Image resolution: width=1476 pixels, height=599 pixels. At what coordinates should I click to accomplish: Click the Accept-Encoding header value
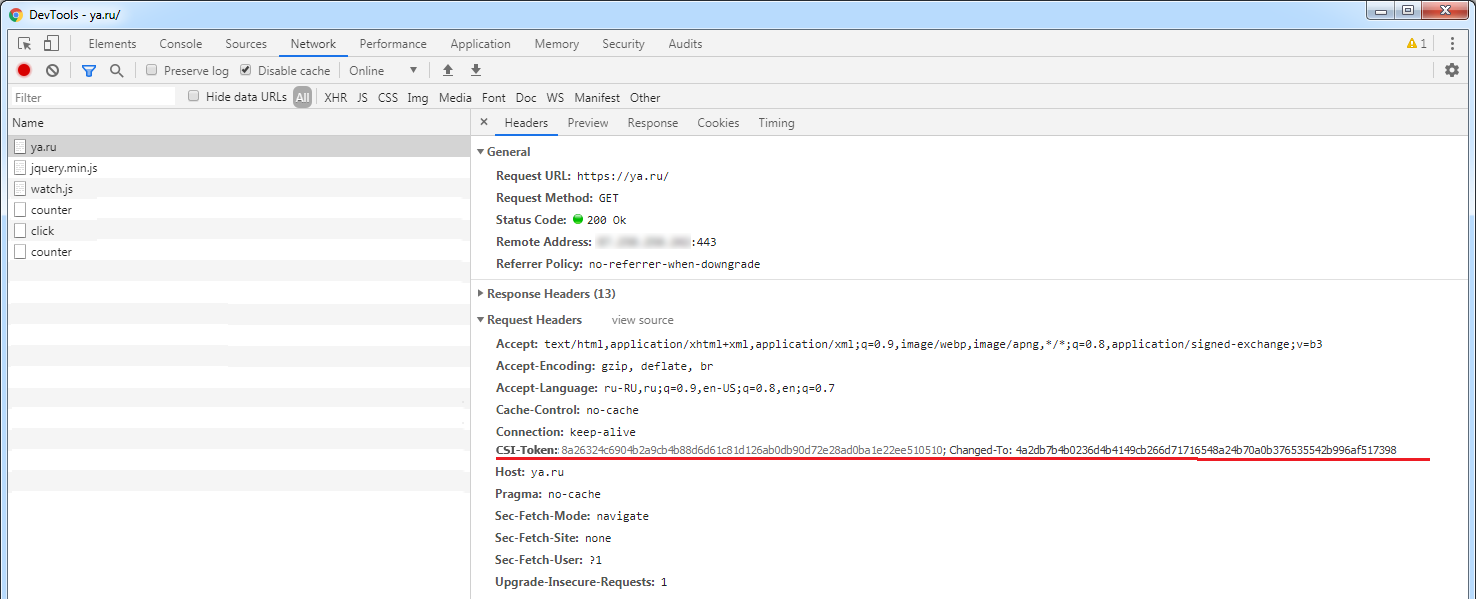pyautogui.click(x=657, y=366)
